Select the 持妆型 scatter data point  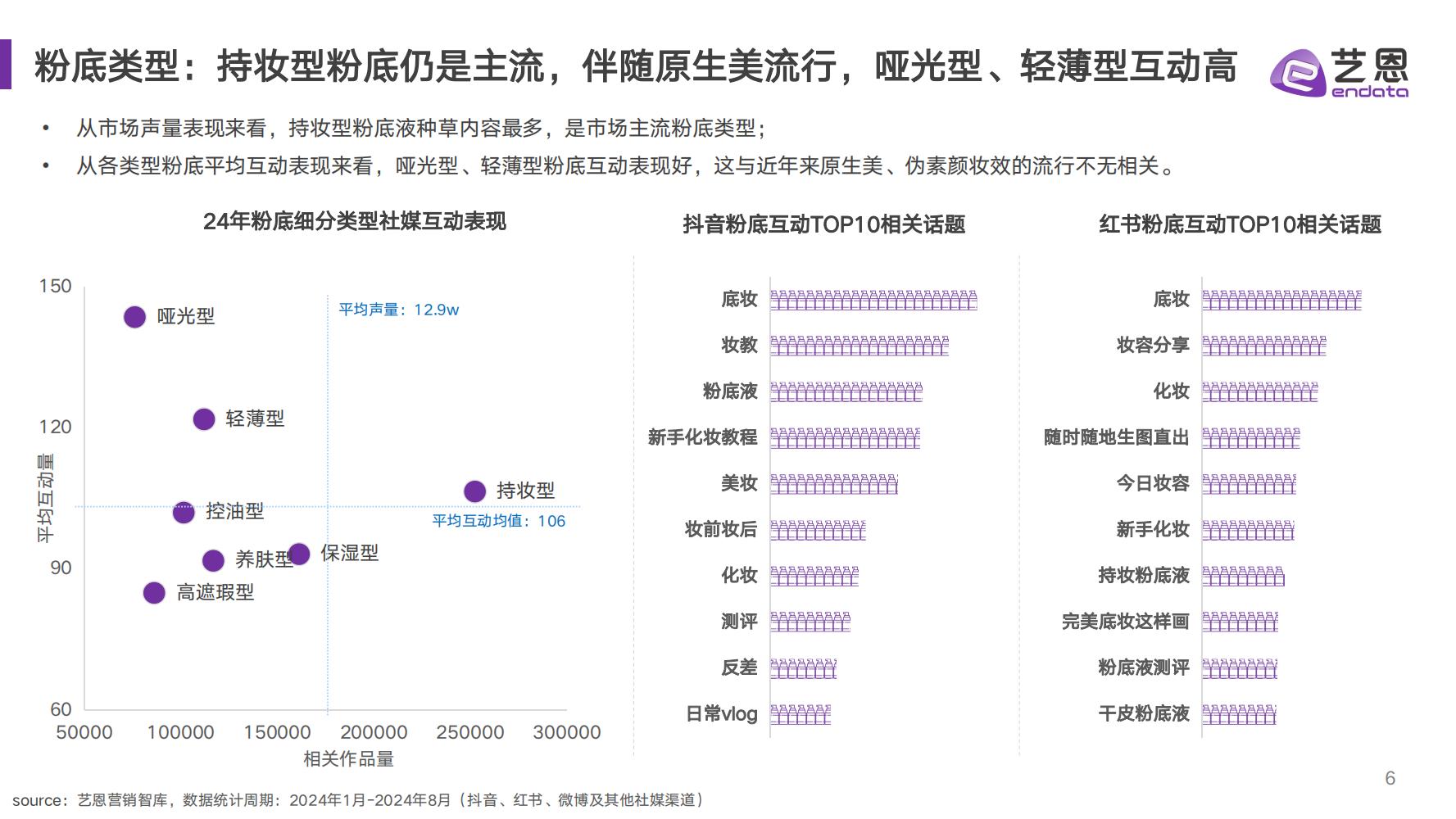[474, 491]
